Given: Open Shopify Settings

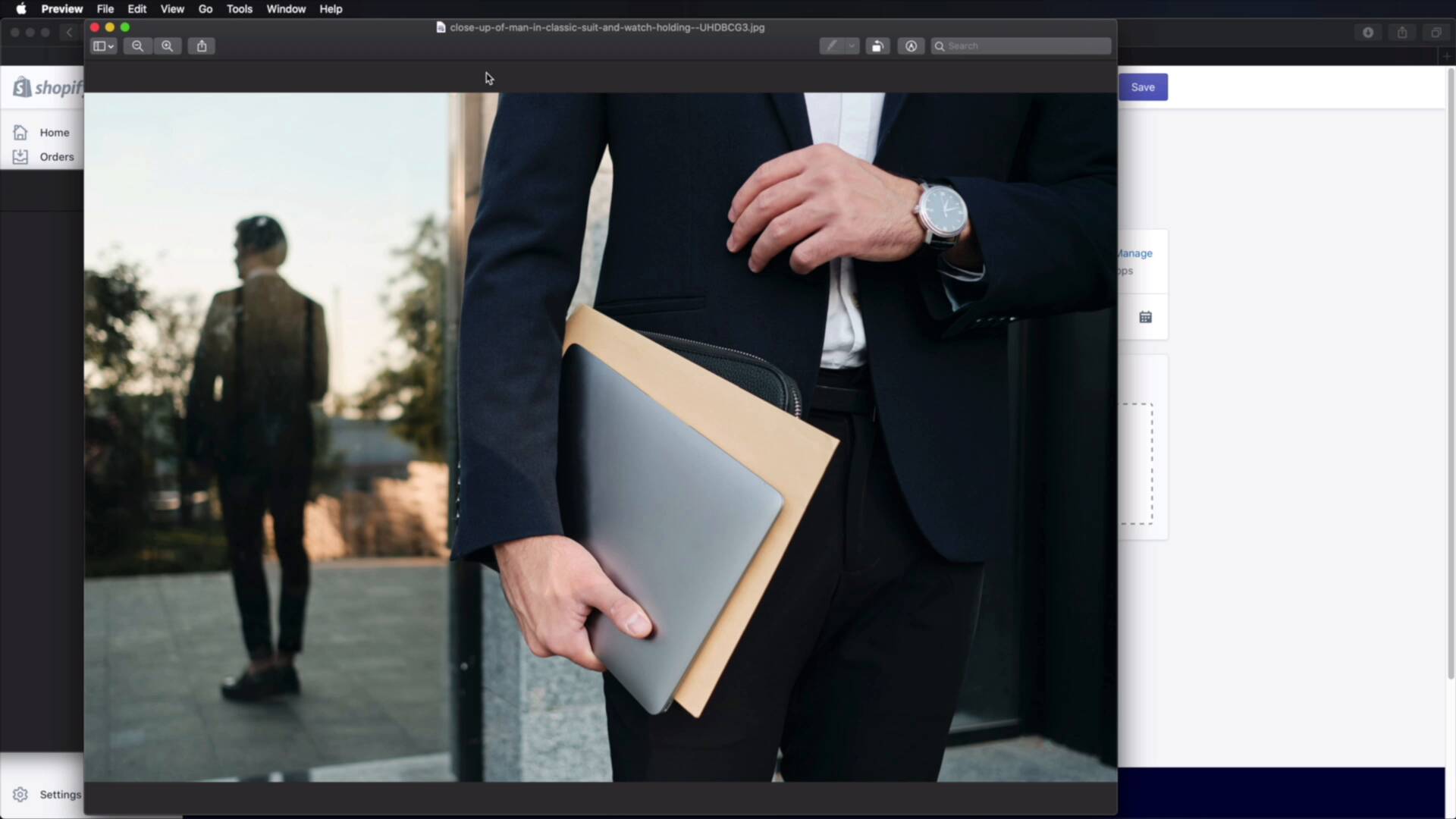Looking at the screenshot, I should (59, 795).
